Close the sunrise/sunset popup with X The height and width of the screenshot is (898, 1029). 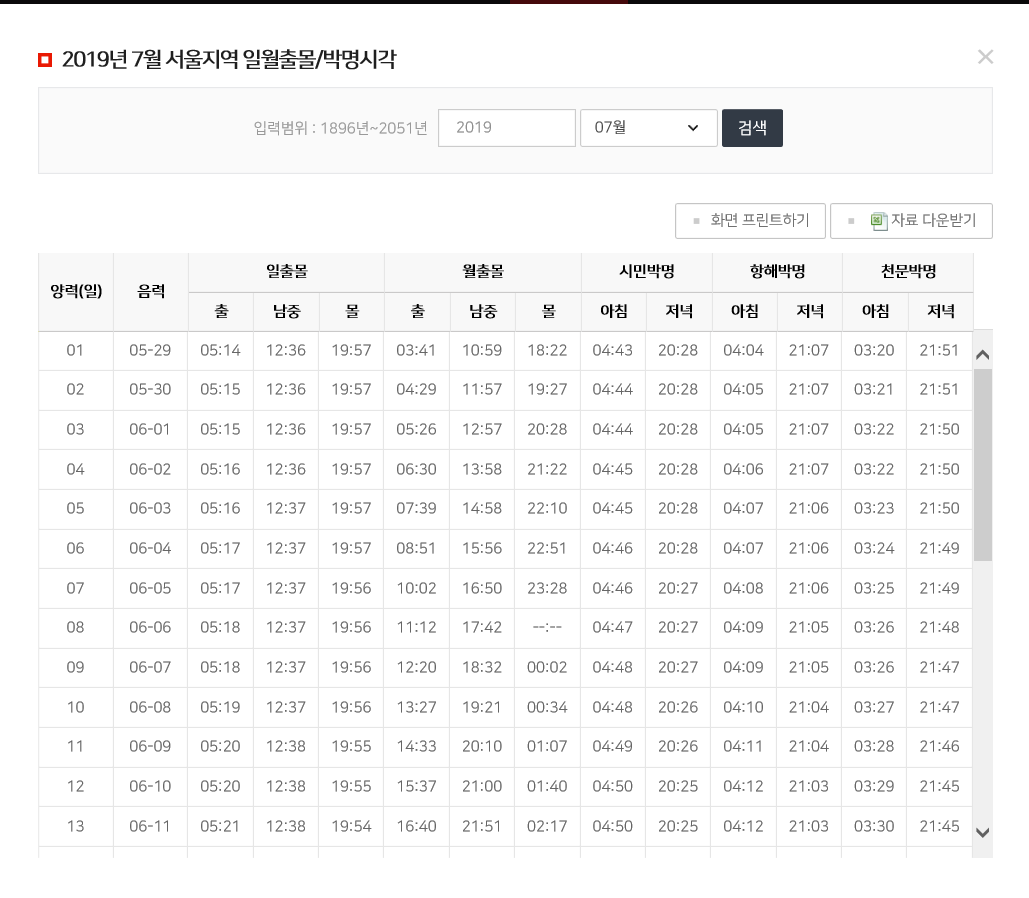point(985,57)
